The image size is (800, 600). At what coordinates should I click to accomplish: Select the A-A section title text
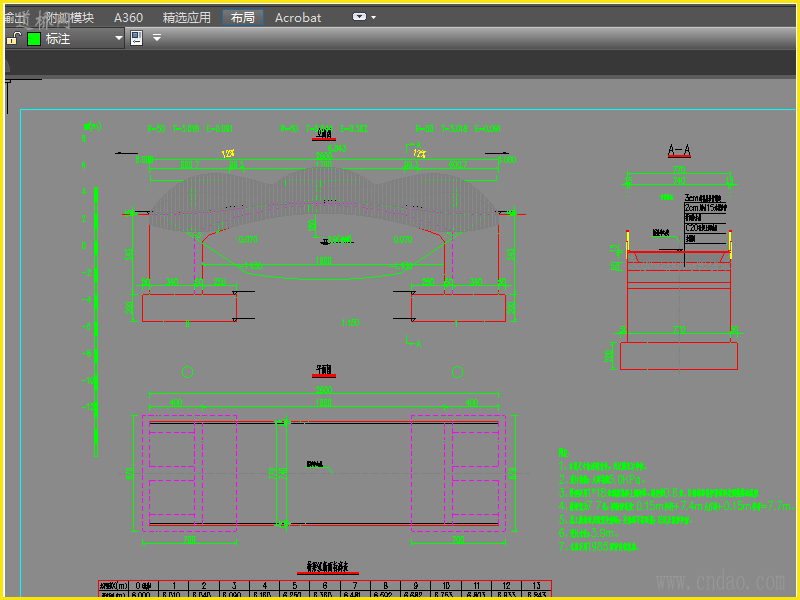coord(679,151)
